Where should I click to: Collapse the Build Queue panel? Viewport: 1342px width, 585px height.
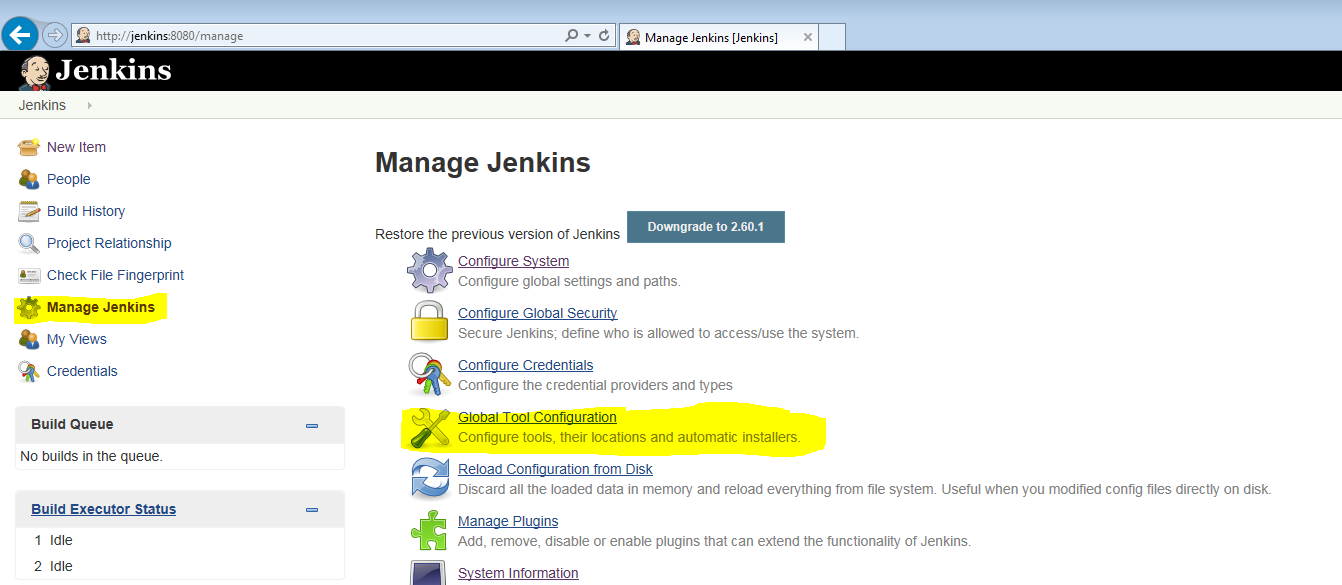[x=312, y=425]
